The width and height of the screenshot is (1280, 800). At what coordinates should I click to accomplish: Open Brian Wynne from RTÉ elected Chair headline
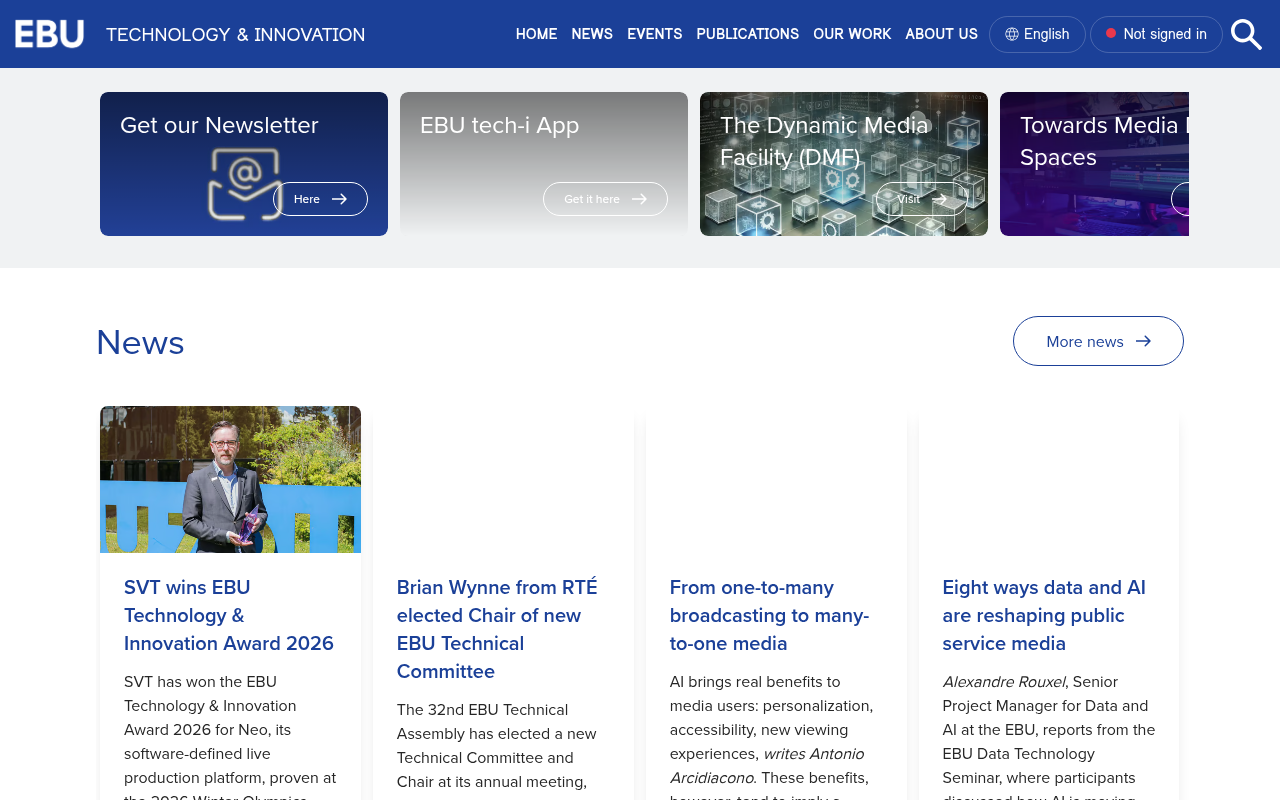(497, 629)
